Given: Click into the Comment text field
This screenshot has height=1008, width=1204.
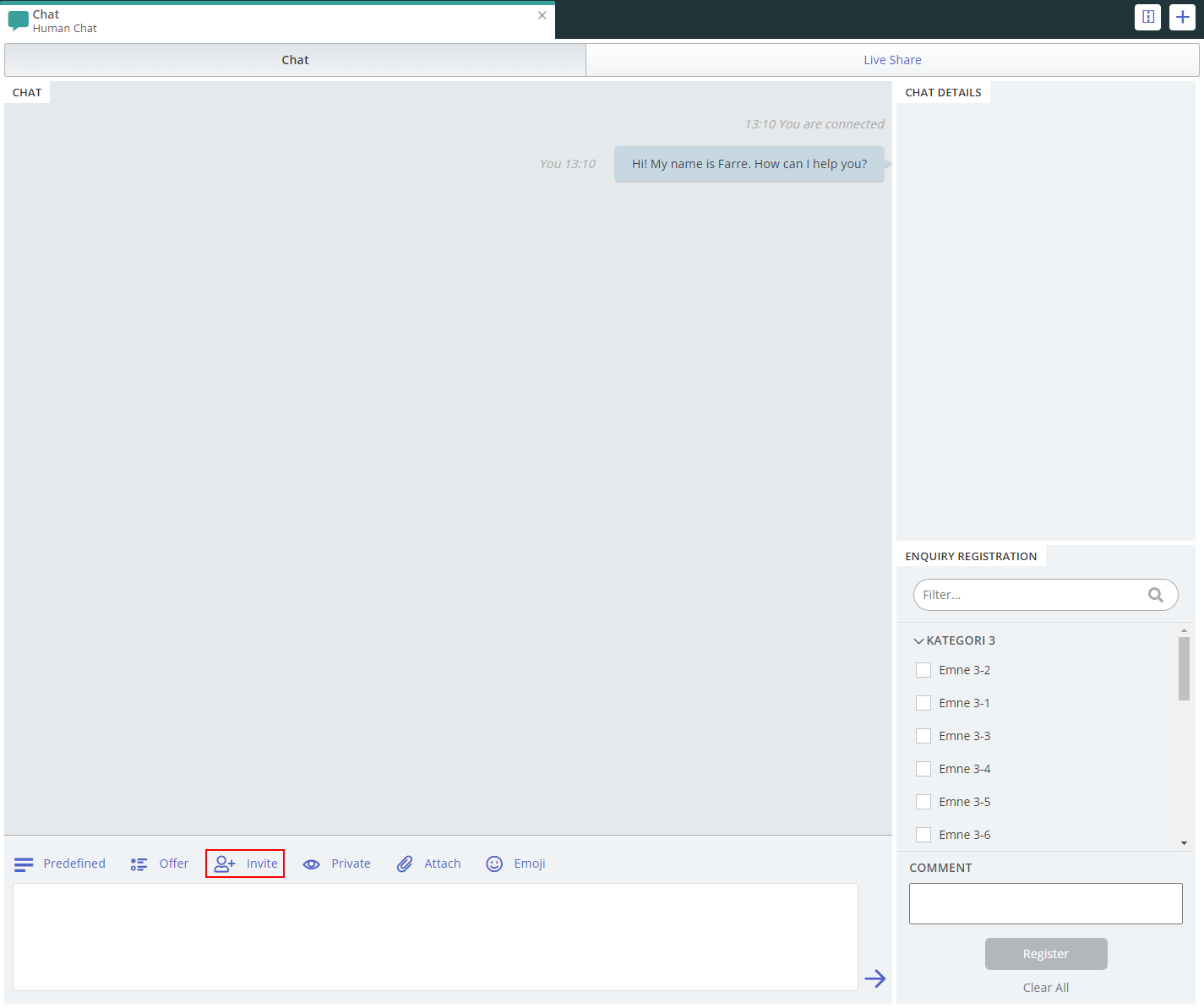Looking at the screenshot, I should pyautogui.click(x=1045, y=903).
